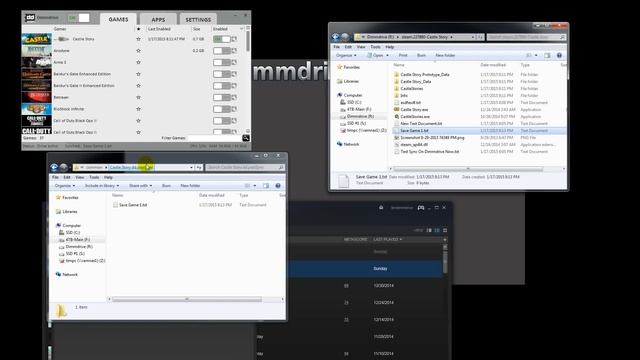Click the steam_api64.dll file icon
Screen dimensions: 640x360
tap(396, 144)
